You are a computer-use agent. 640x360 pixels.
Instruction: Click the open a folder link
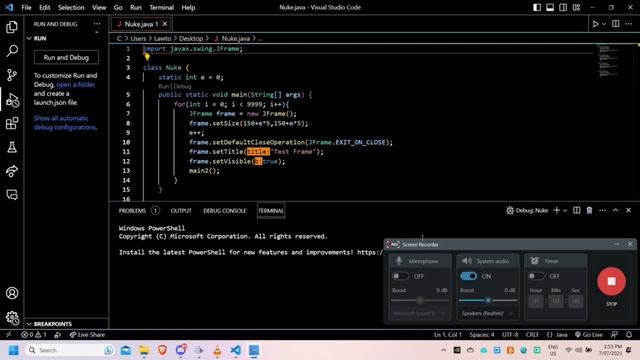[76, 84]
